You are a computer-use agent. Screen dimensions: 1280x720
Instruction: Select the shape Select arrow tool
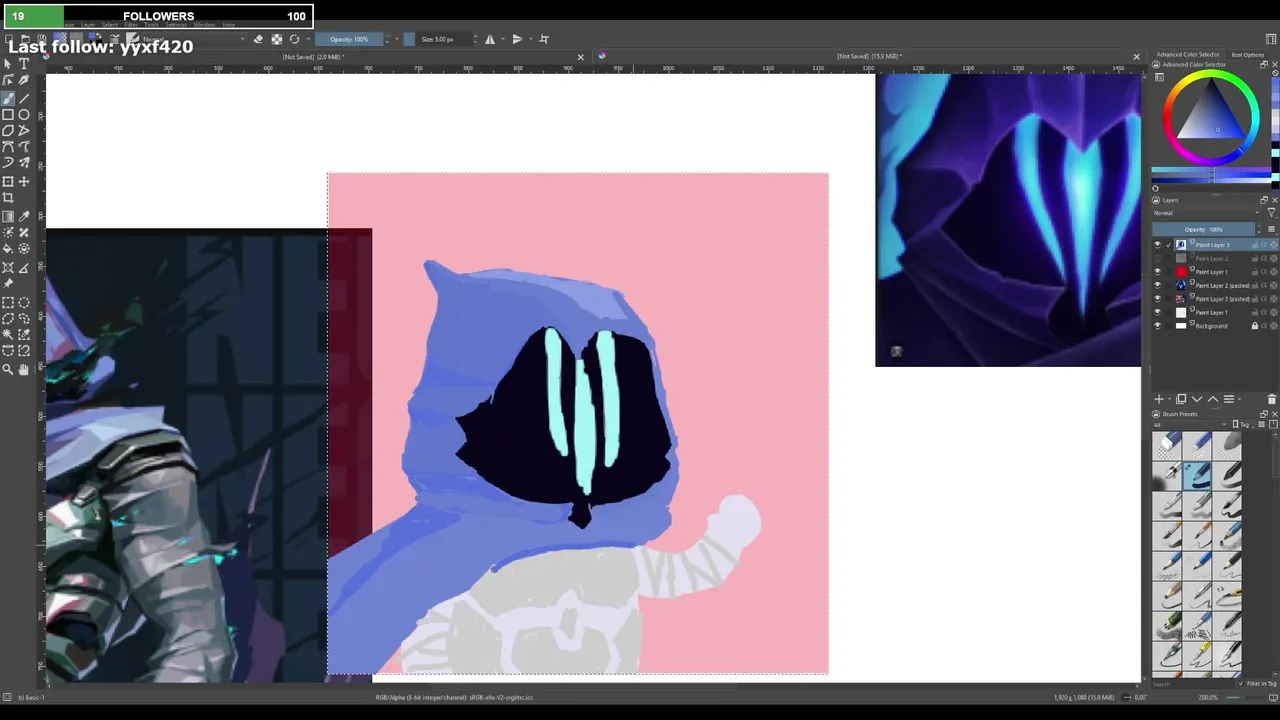tap(8, 64)
